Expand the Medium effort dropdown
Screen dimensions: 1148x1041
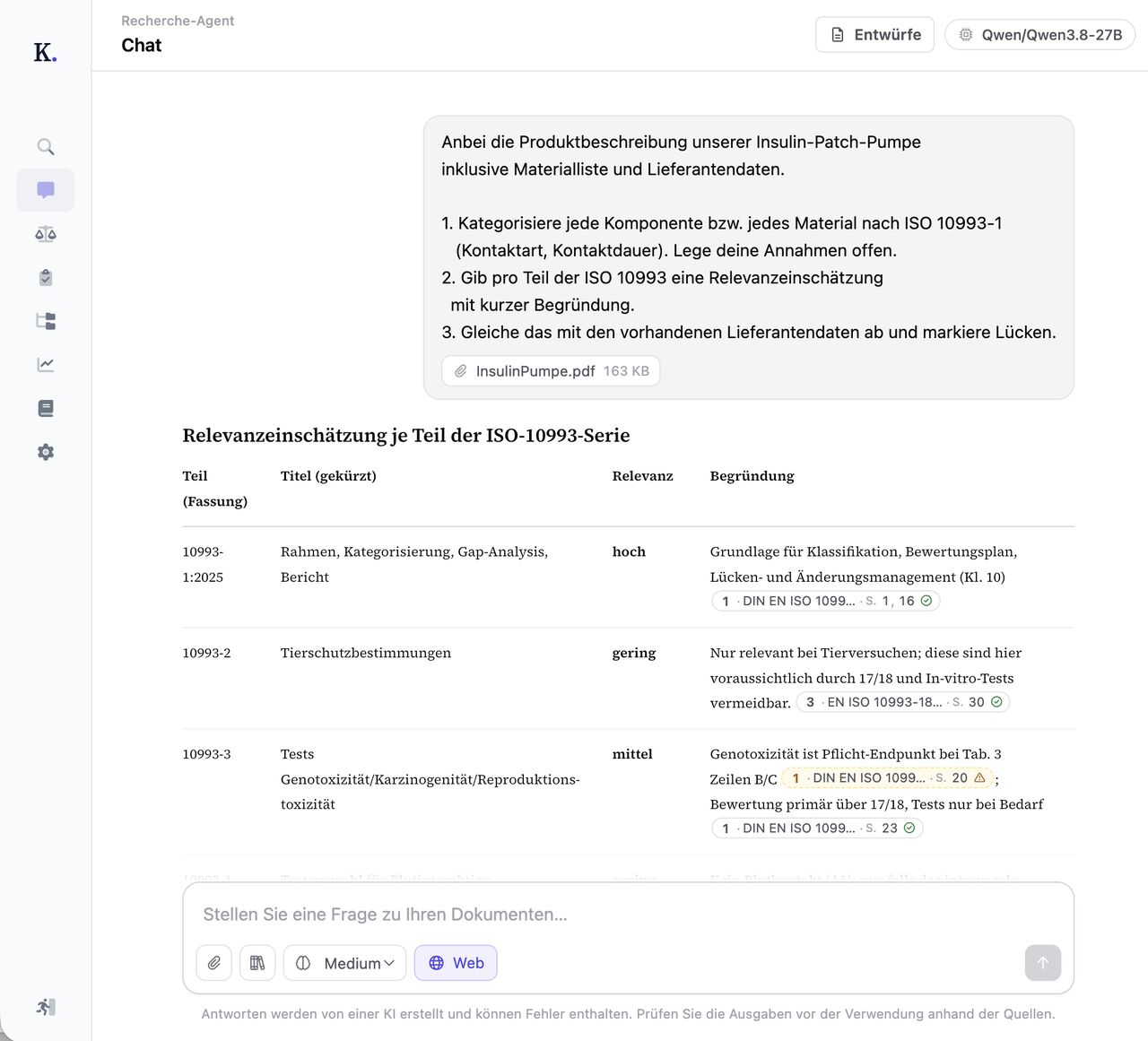[345, 963]
